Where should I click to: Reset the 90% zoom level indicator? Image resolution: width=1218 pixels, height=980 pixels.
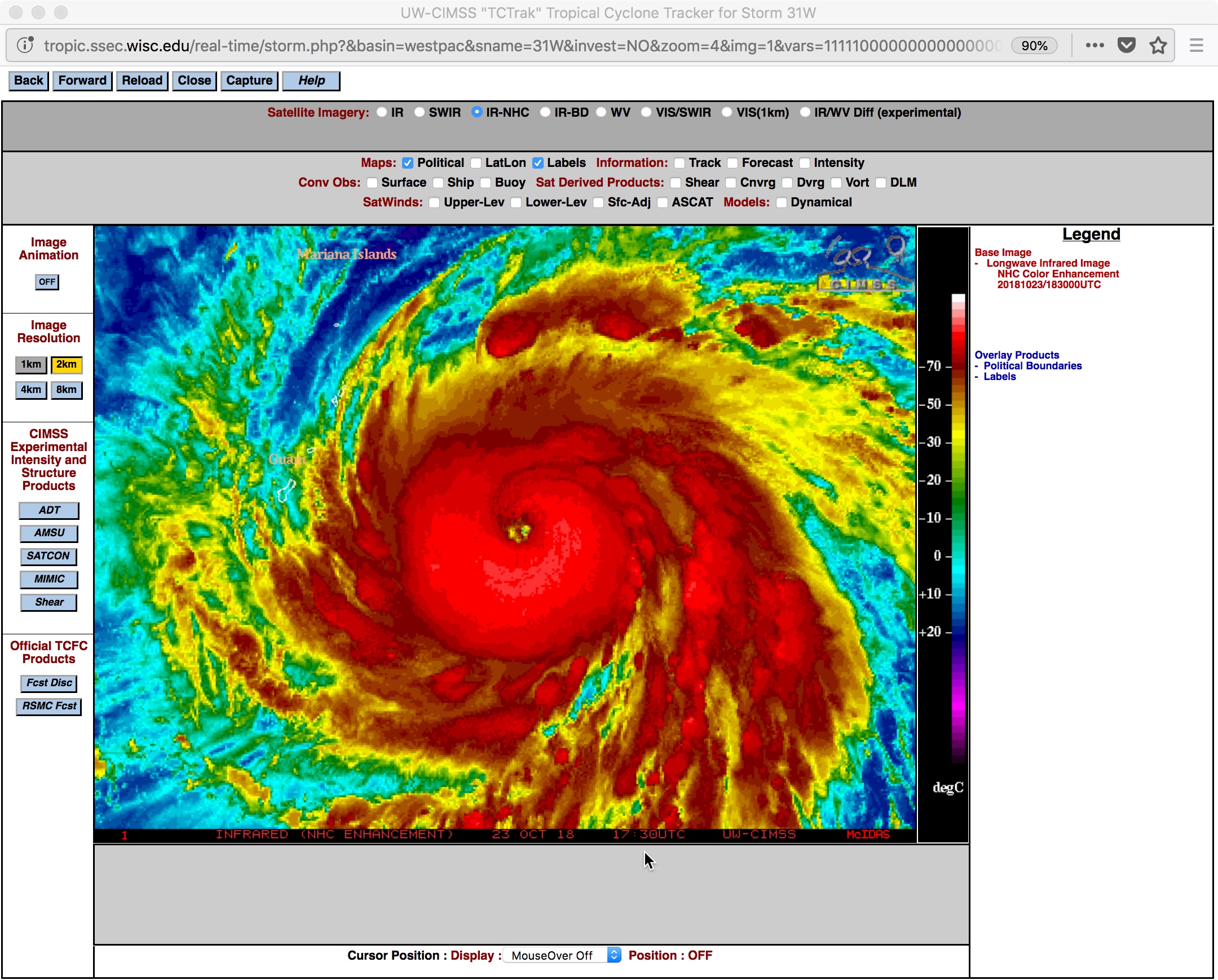point(1034,46)
